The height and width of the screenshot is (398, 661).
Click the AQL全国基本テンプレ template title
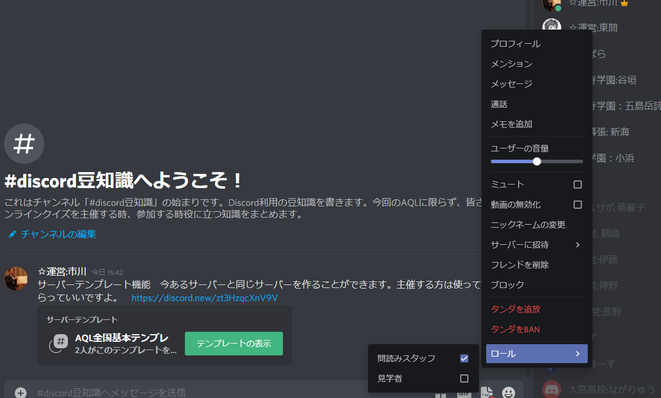coord(122,338)
